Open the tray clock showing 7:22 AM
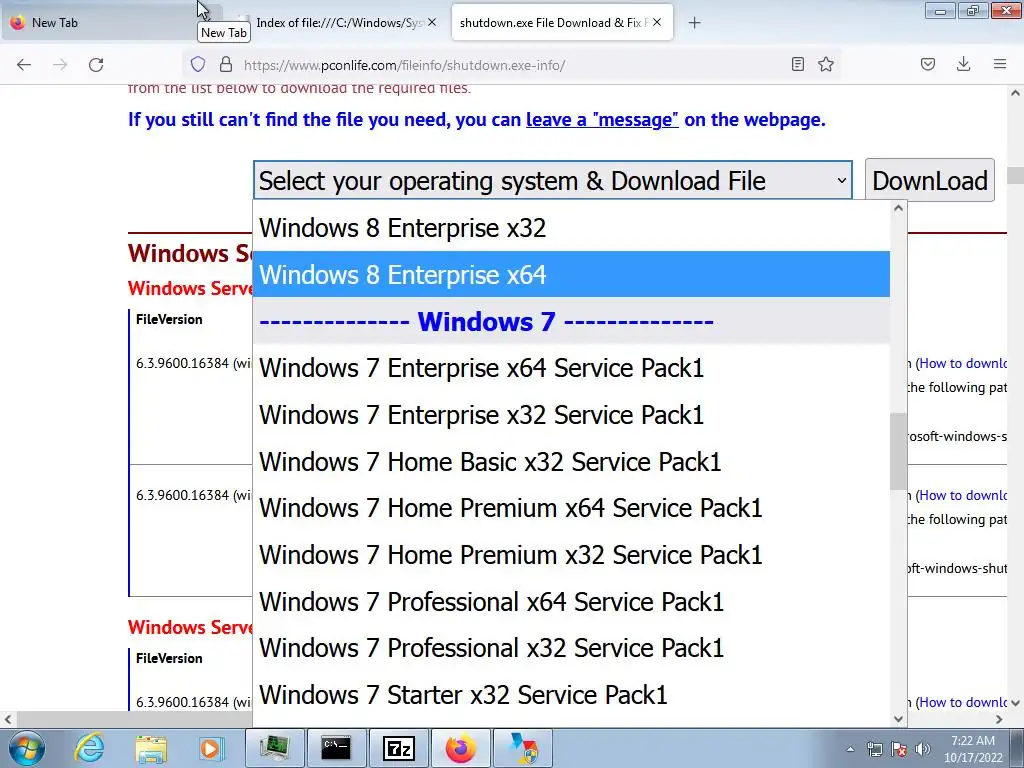 tap(973, 749)
